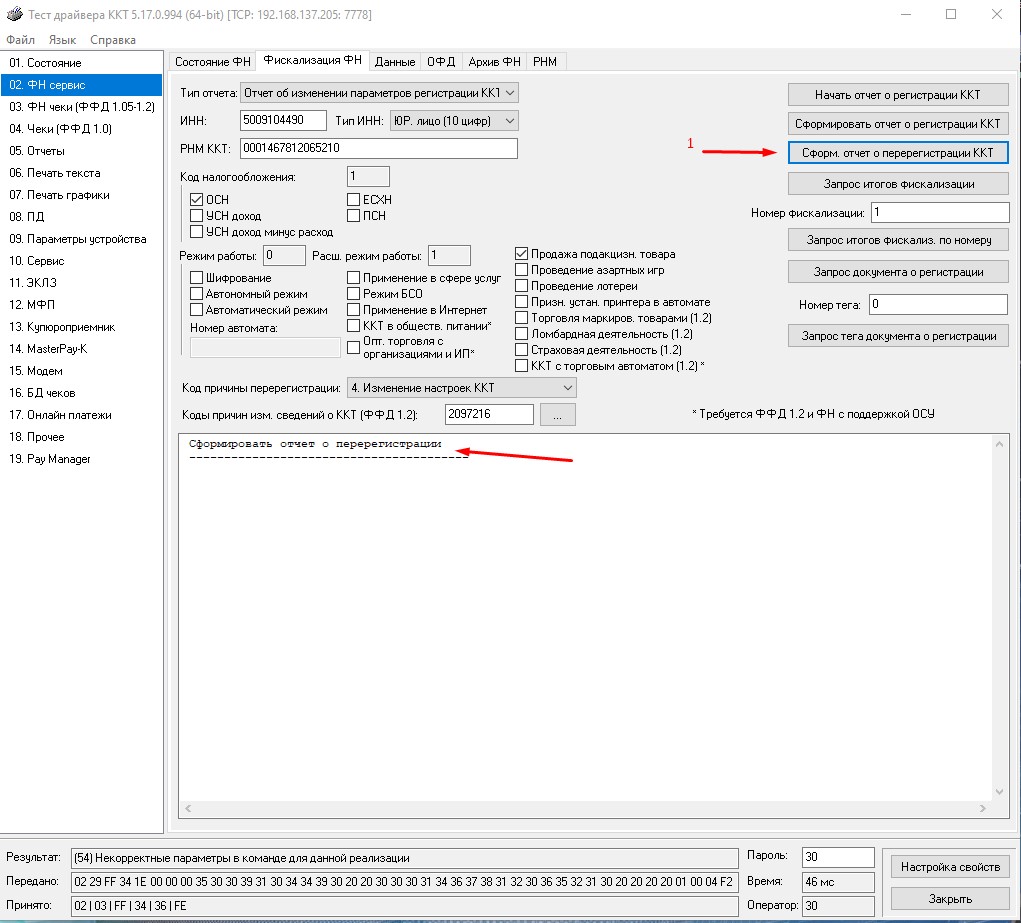
Task: Click Сформ. отчет о перерегистрации ККТ
Action: [x=898, y=153]
